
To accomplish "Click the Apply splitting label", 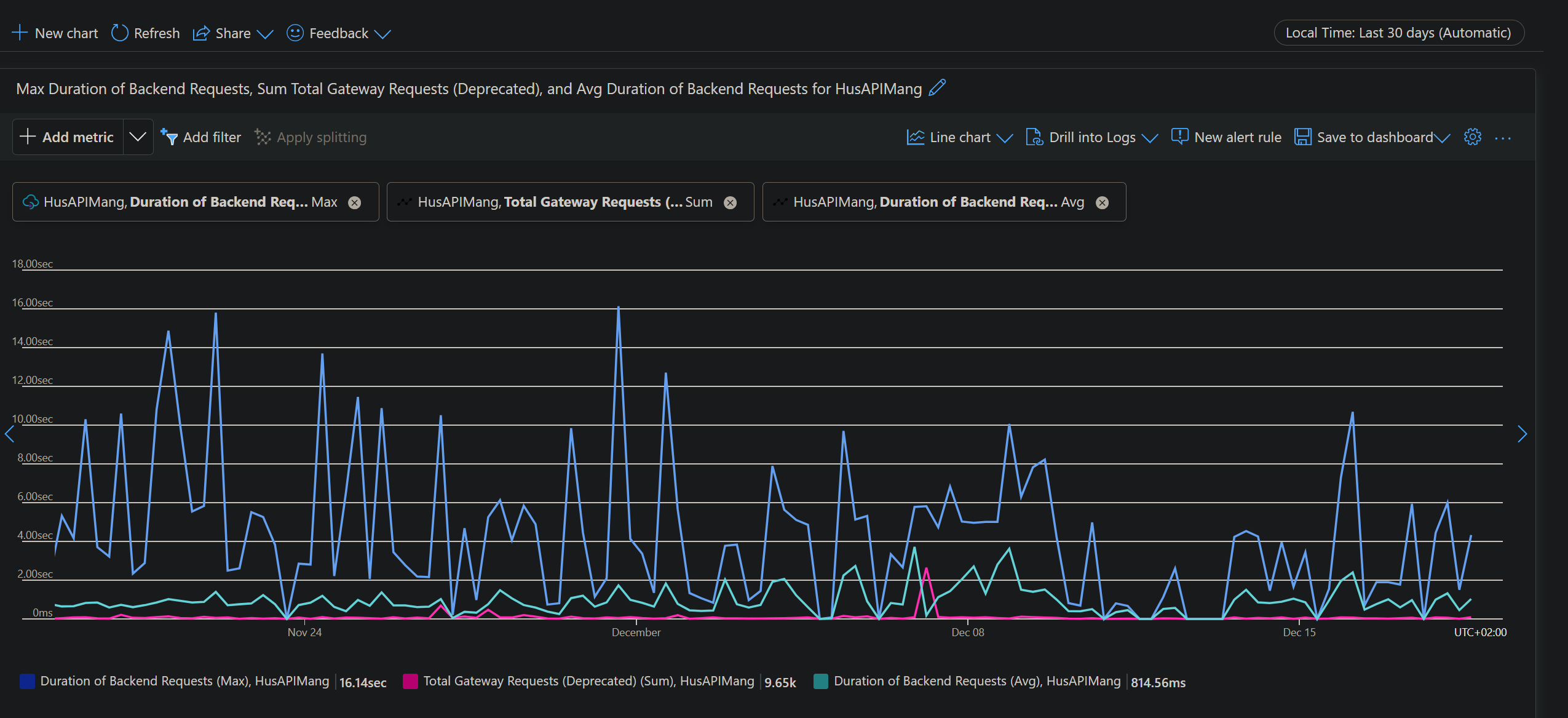I will 322,137.
